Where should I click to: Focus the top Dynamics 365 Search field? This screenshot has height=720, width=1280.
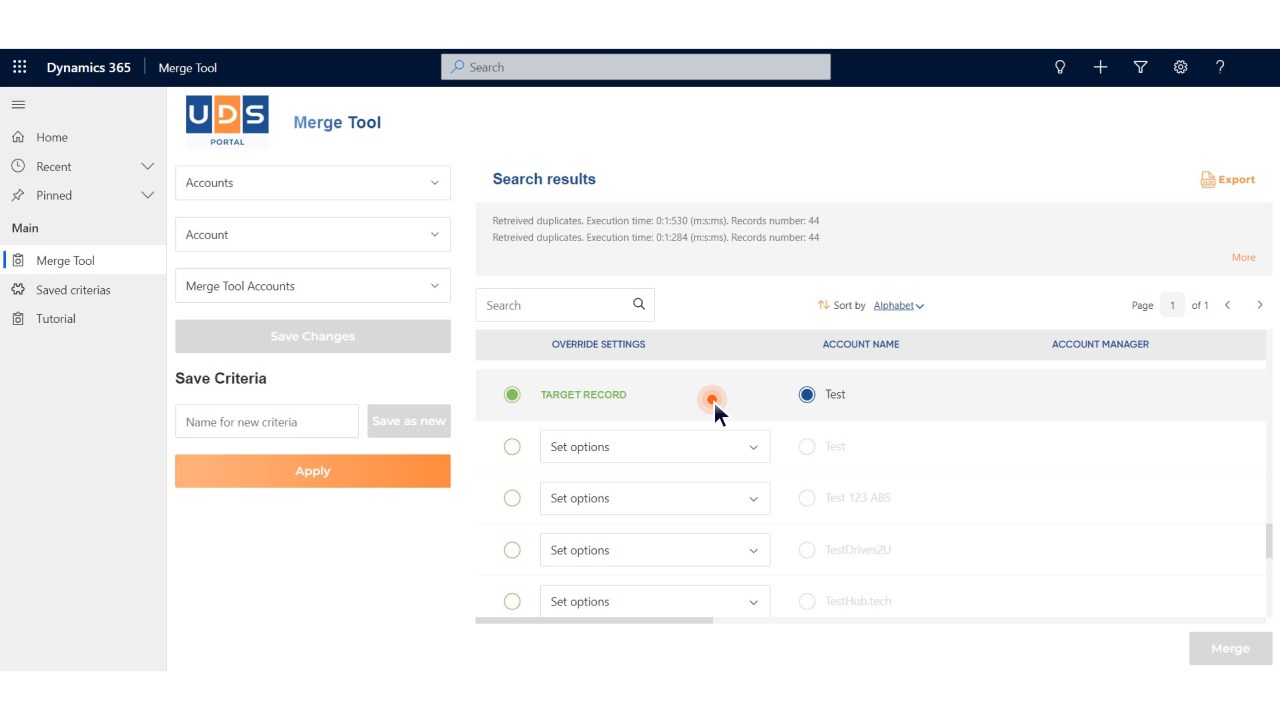636,67
